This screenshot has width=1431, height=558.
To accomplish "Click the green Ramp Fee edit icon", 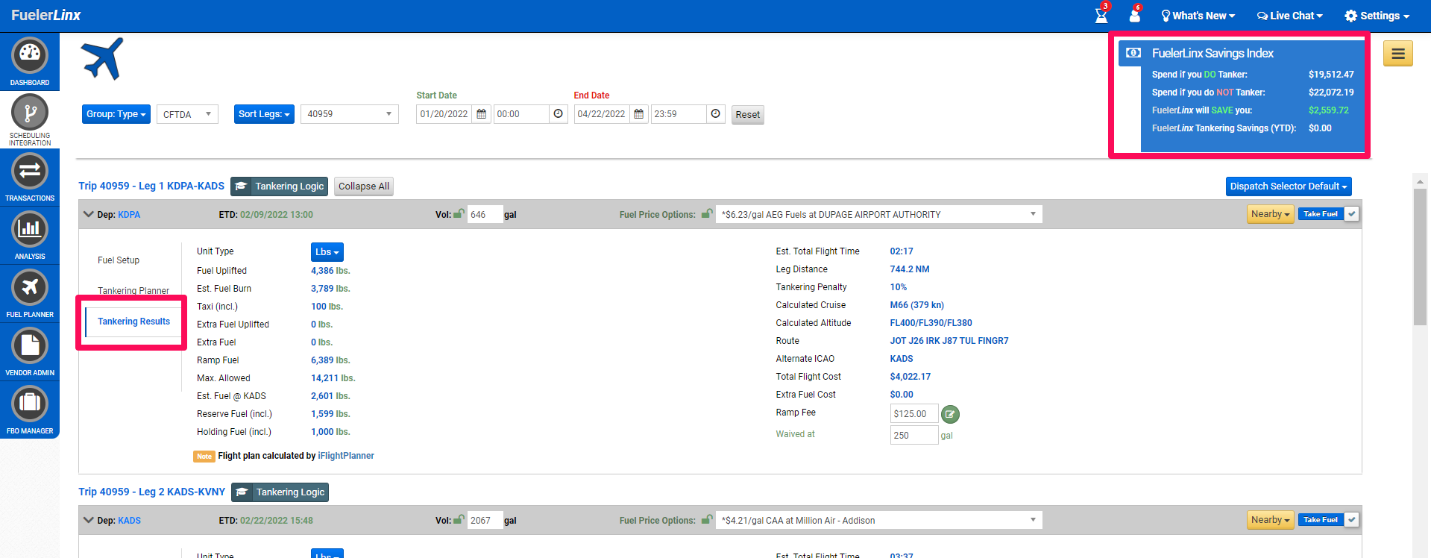I will pos(951,413).
